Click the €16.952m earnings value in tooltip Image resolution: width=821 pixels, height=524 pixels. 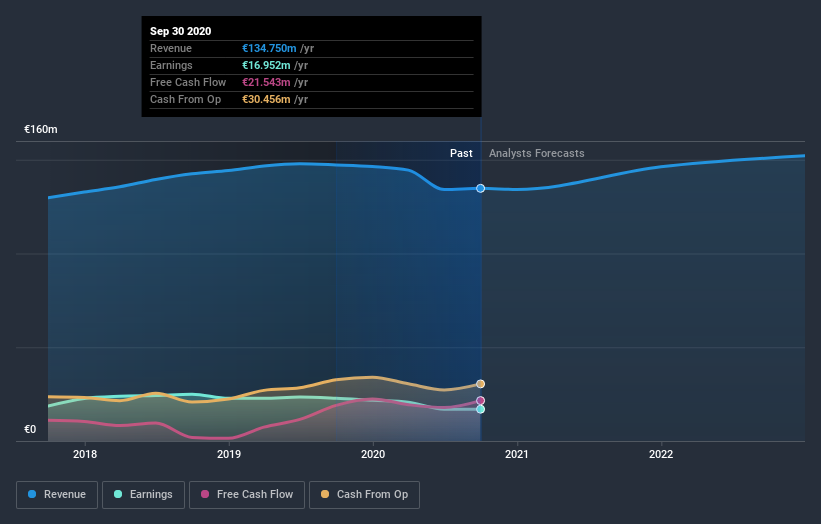click(x=266, y=65)
